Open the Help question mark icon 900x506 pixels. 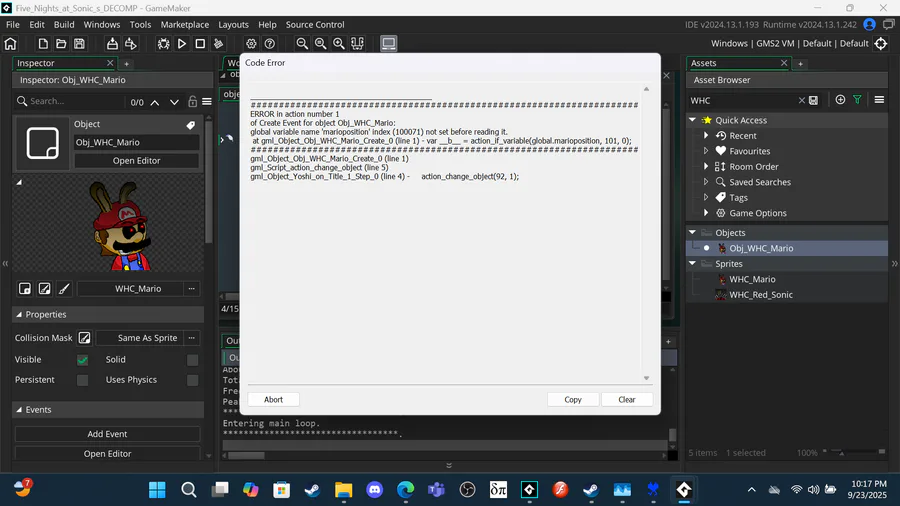click(270, 44)
